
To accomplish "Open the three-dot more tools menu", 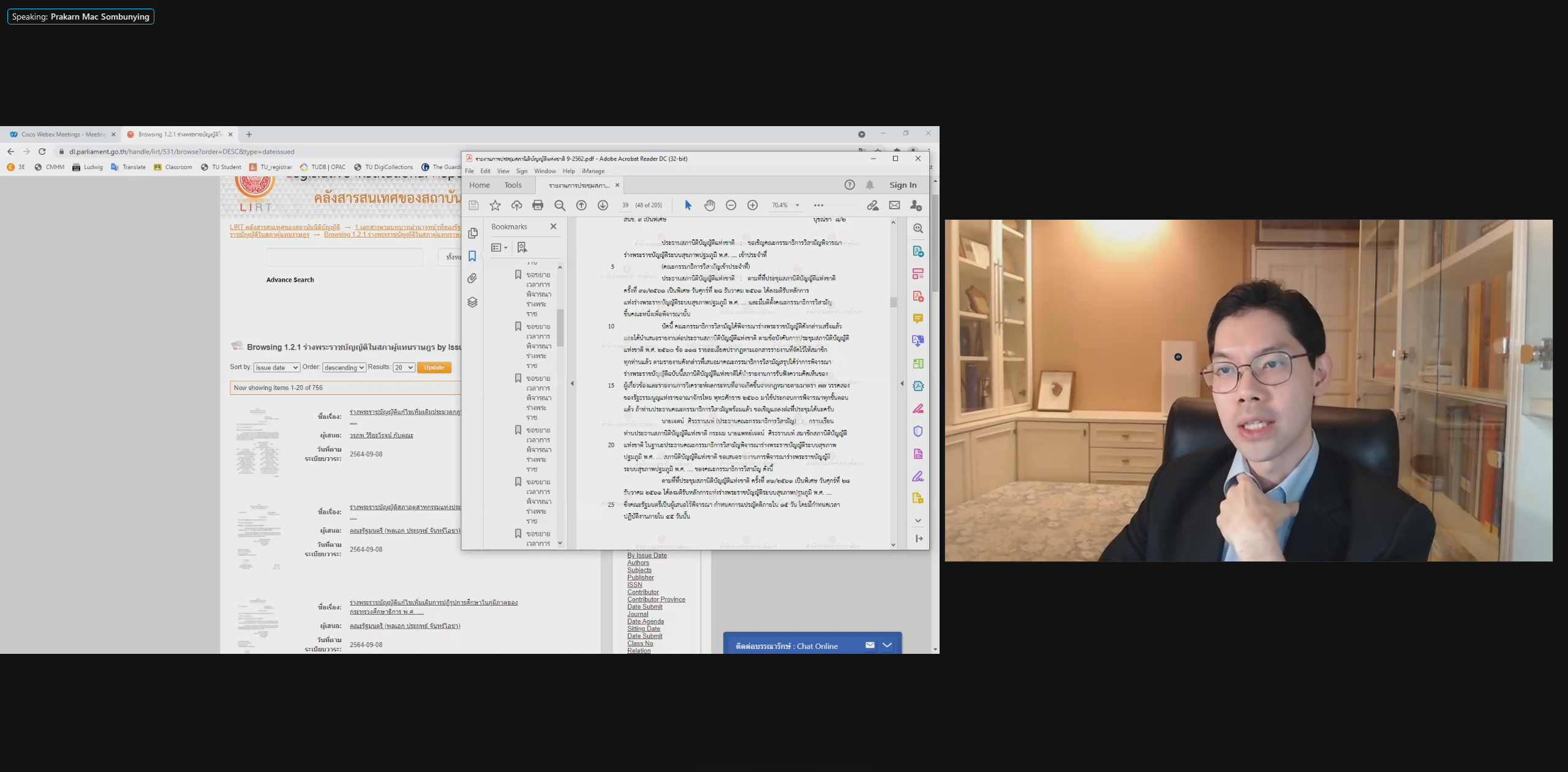I will [818, 205].
